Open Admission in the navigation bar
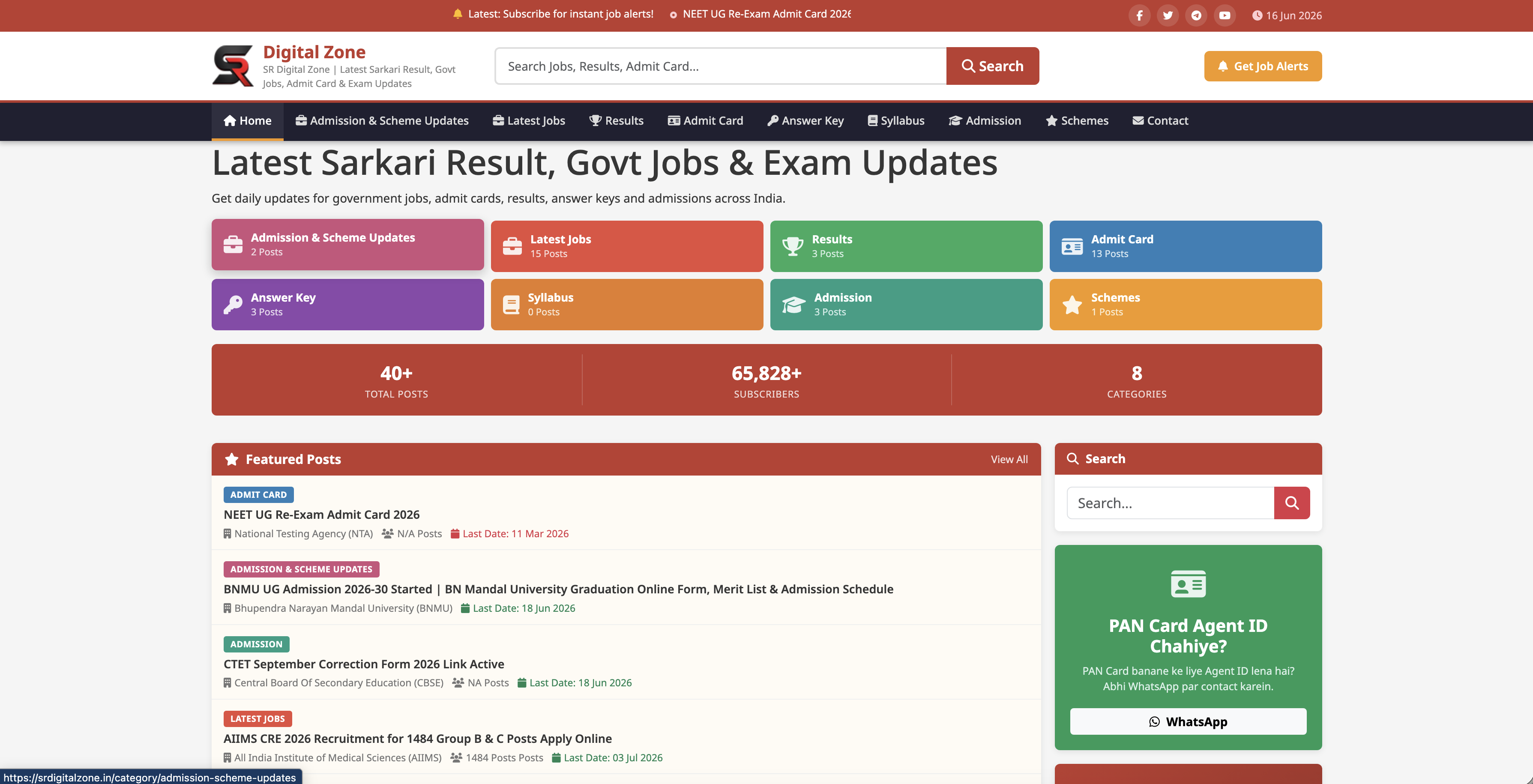This screenshot has width=1533, height=784. (x=985, y=121)
